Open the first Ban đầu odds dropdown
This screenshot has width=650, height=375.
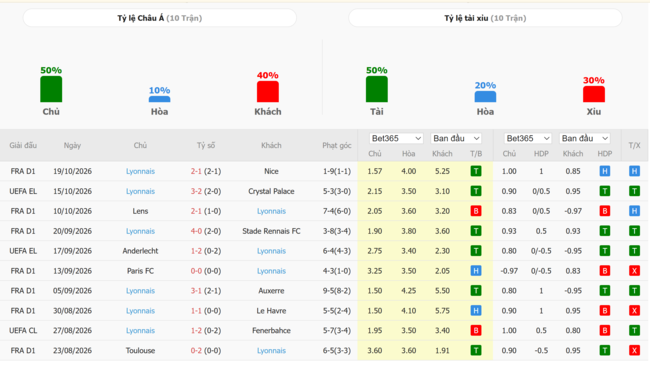[x=456, y=138]
